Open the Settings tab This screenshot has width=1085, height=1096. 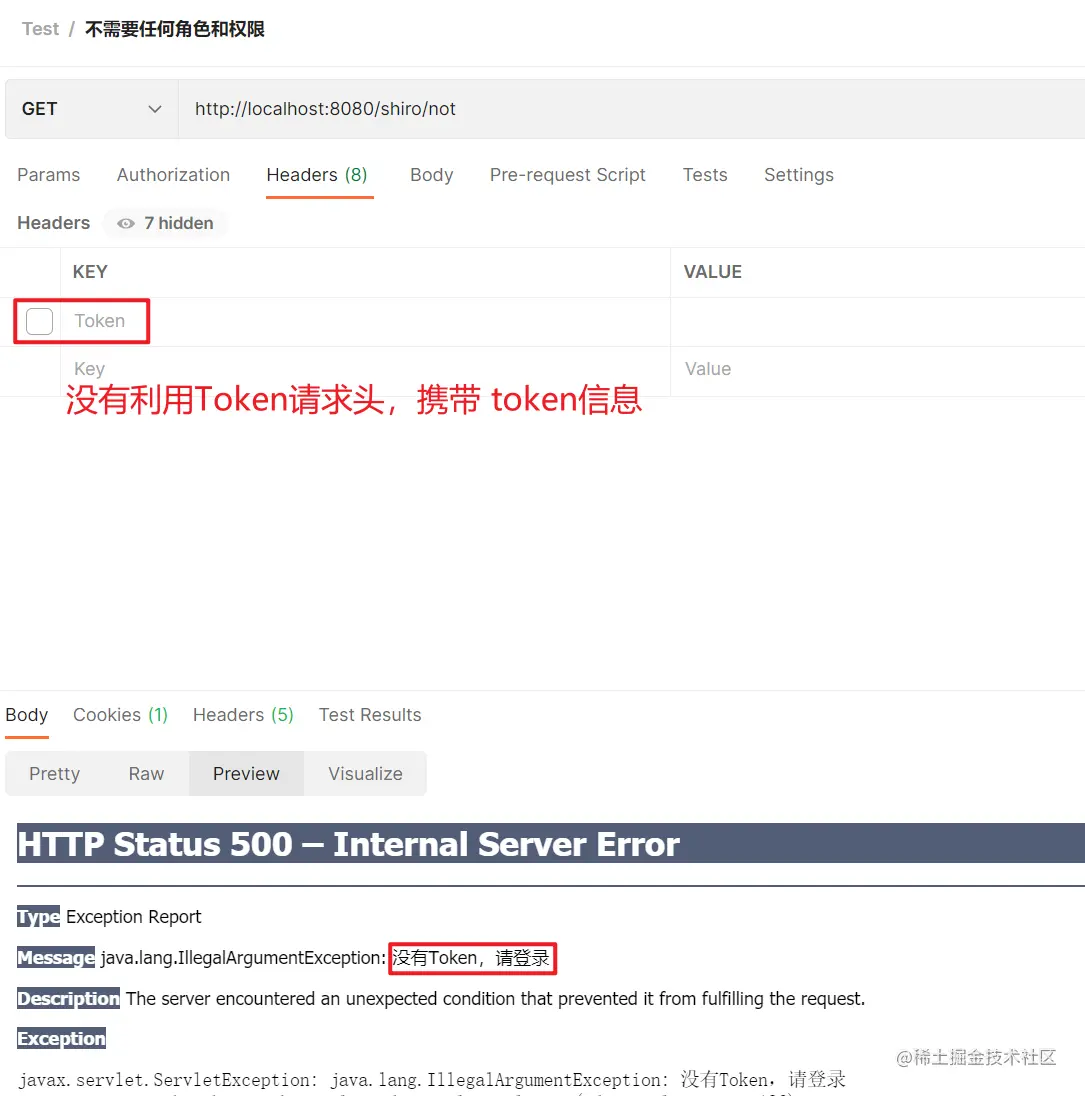[x=798, y=175]
